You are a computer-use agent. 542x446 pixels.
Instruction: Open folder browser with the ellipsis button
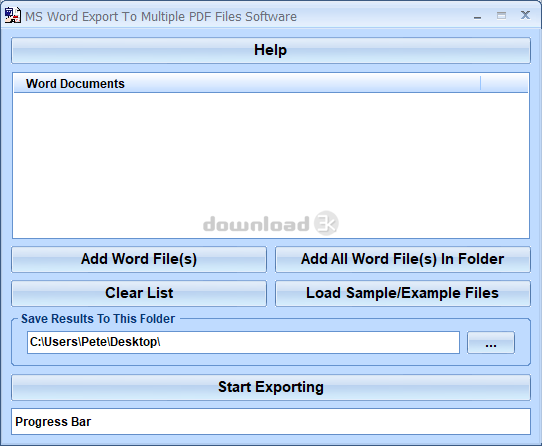[x=491, y=342]
